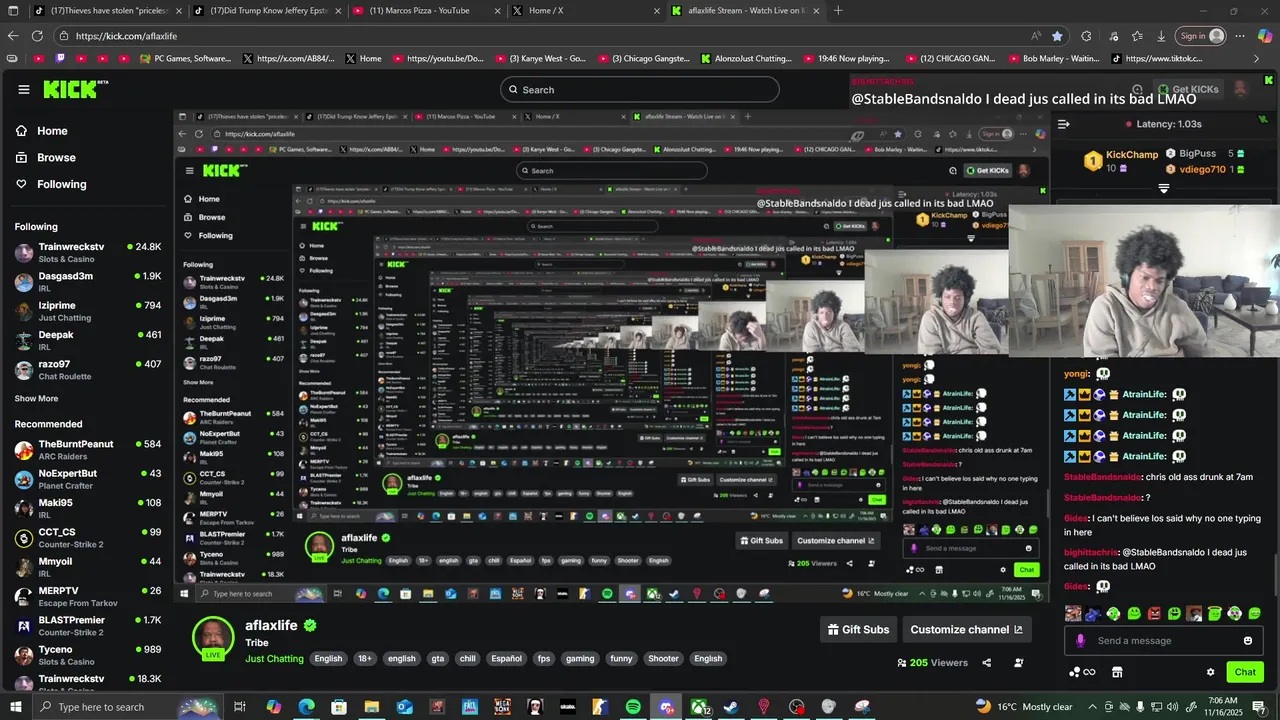Open Mmyoil recommended channel
The height and width of the screenshot is (720, 1280).
tap(88, 567)
